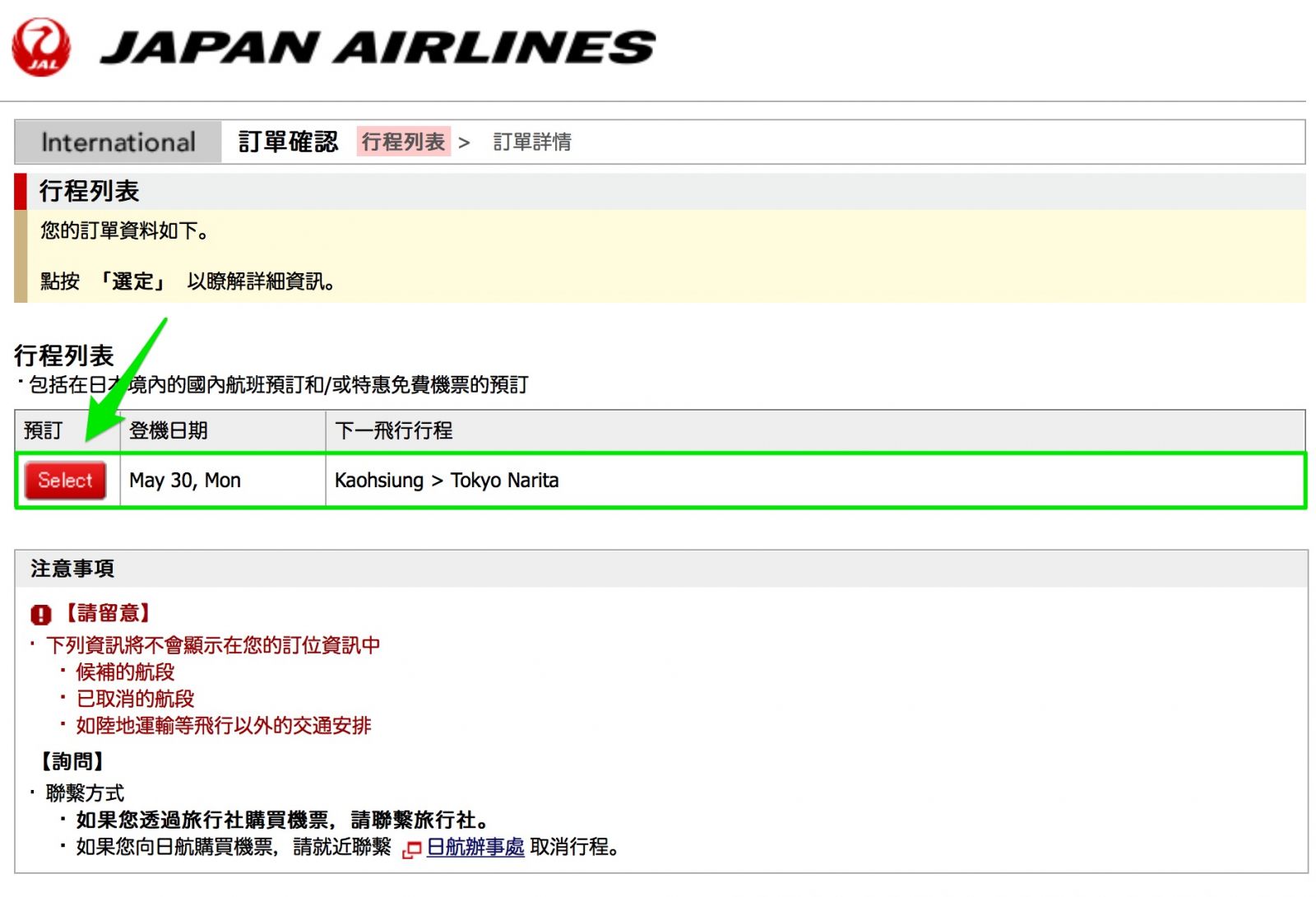Click the 預訂 column header
Image resolution: width=1316 pixels, height=897 pixels.
pyautogui.click(x=68, y=430)
